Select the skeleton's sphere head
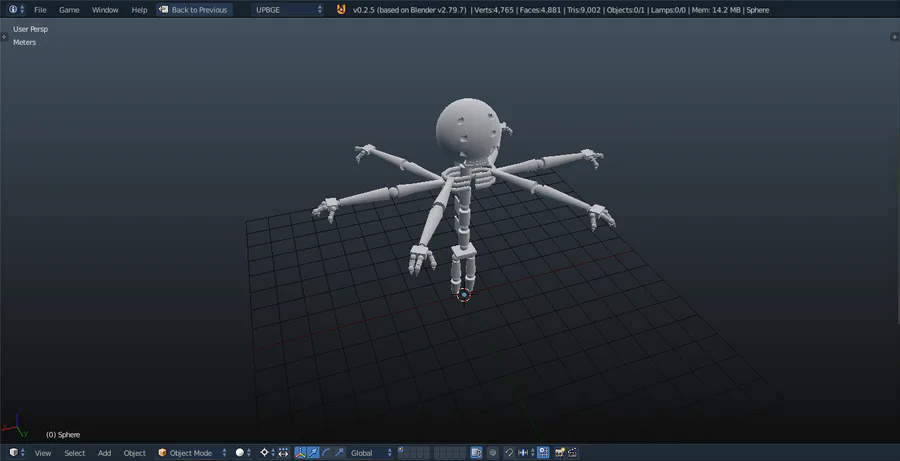The width and height of the screenshot is (900, 461). pyautogui.click(x=466, y=129)
